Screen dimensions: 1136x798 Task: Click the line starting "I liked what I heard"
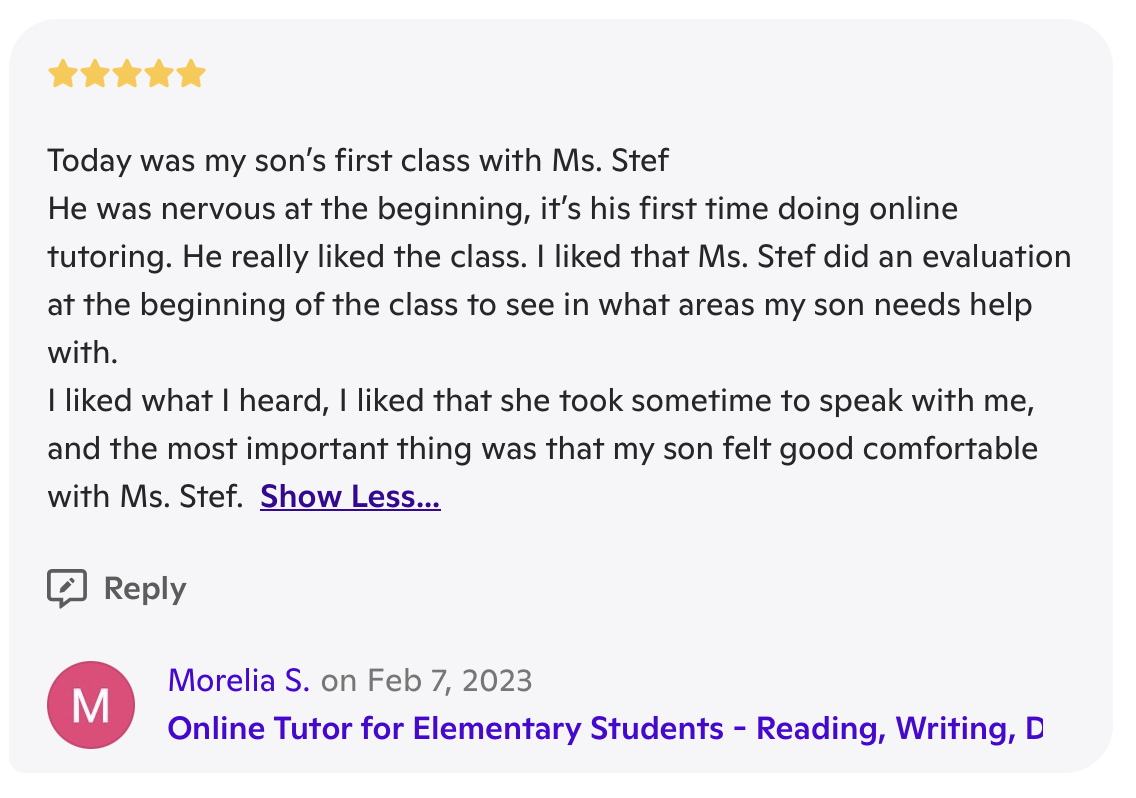click(541, 401)
